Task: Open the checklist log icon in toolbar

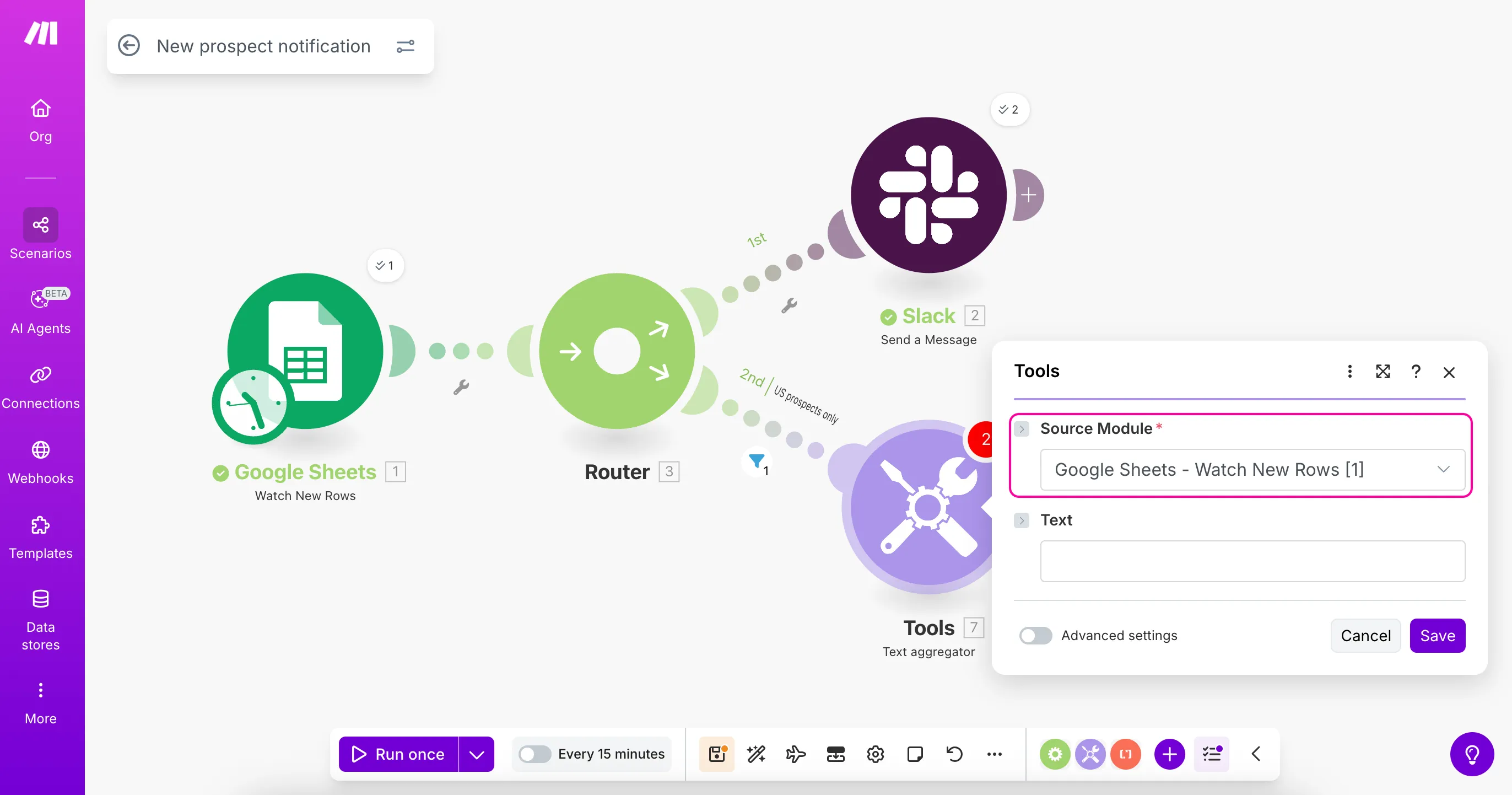Action: click(1212, 754)
